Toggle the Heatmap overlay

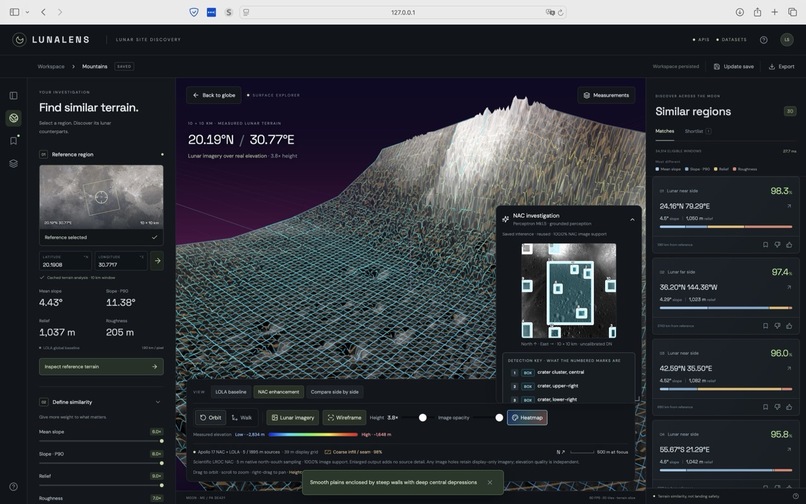pos(527,418)
